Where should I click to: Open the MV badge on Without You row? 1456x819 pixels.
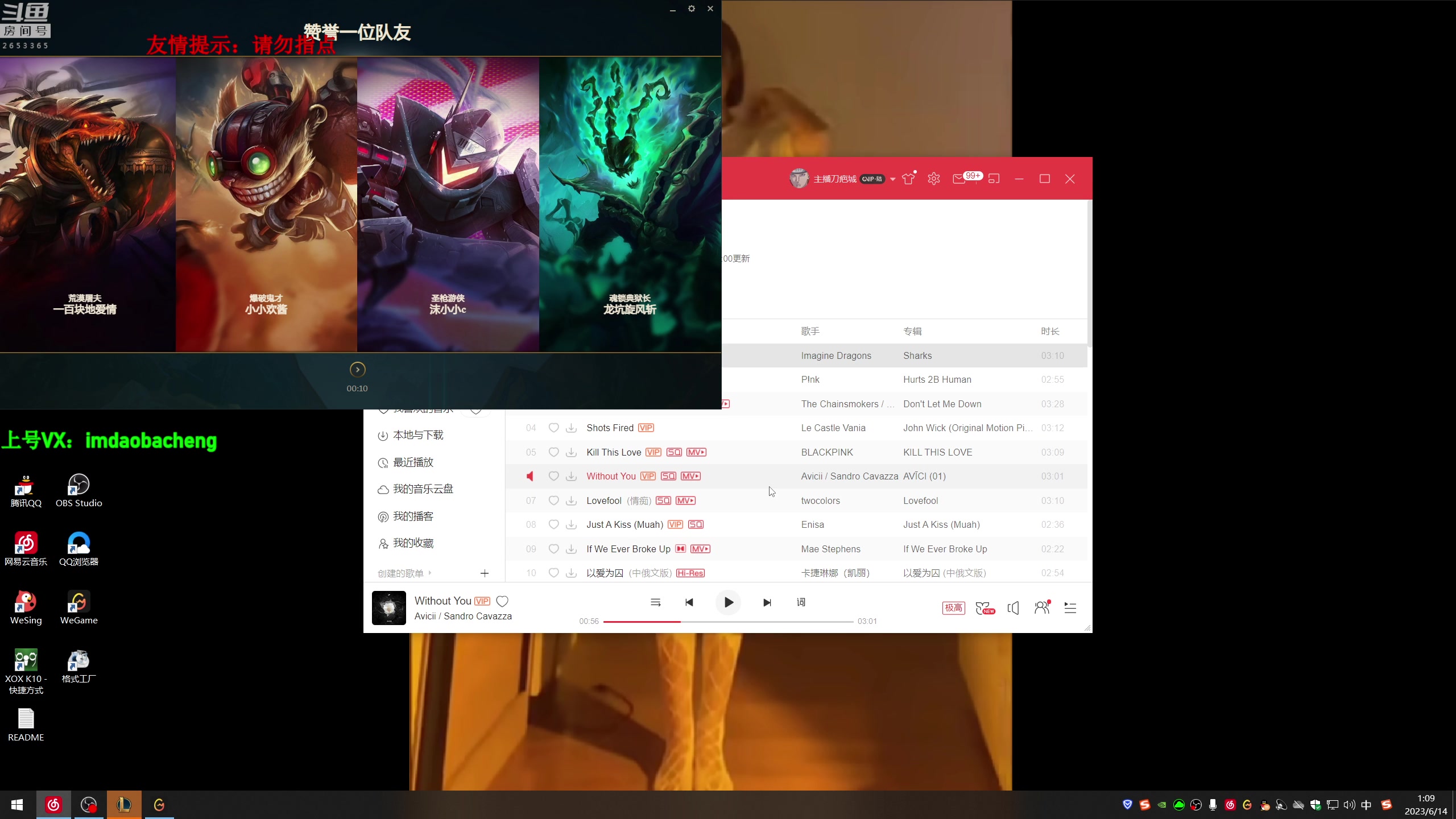pos(690,476)
